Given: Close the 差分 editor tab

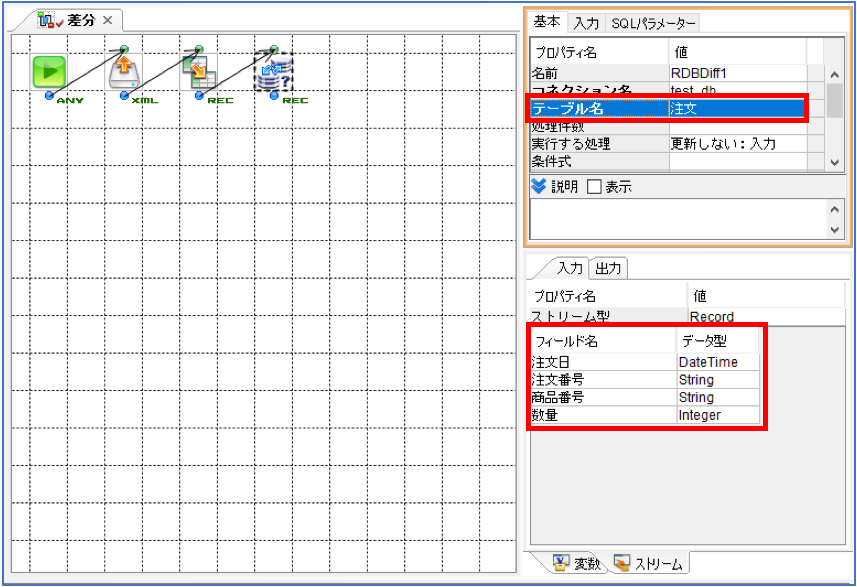Looking at the screenshot, I should (x=108, y=20).
